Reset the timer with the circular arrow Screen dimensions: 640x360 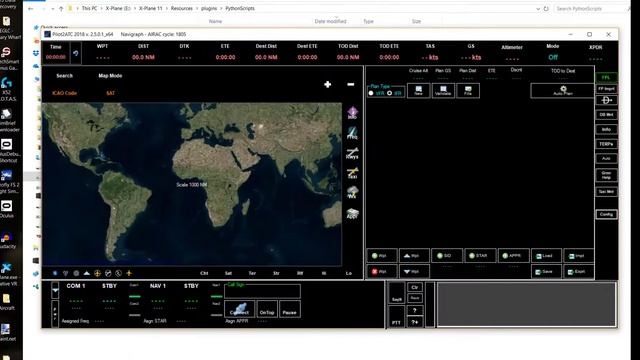click(x=76, y=53)
